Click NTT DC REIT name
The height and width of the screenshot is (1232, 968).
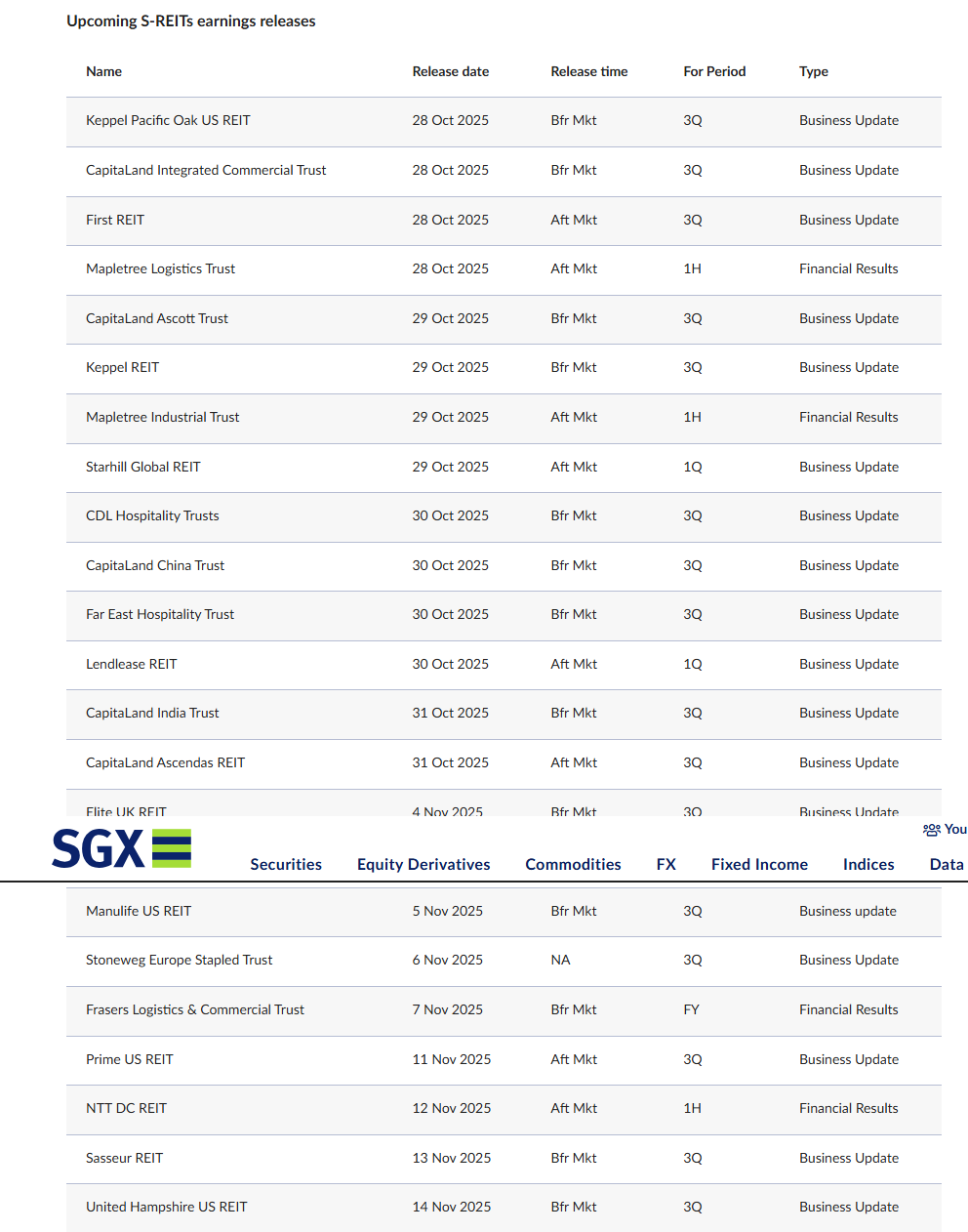click(126, 1108)
